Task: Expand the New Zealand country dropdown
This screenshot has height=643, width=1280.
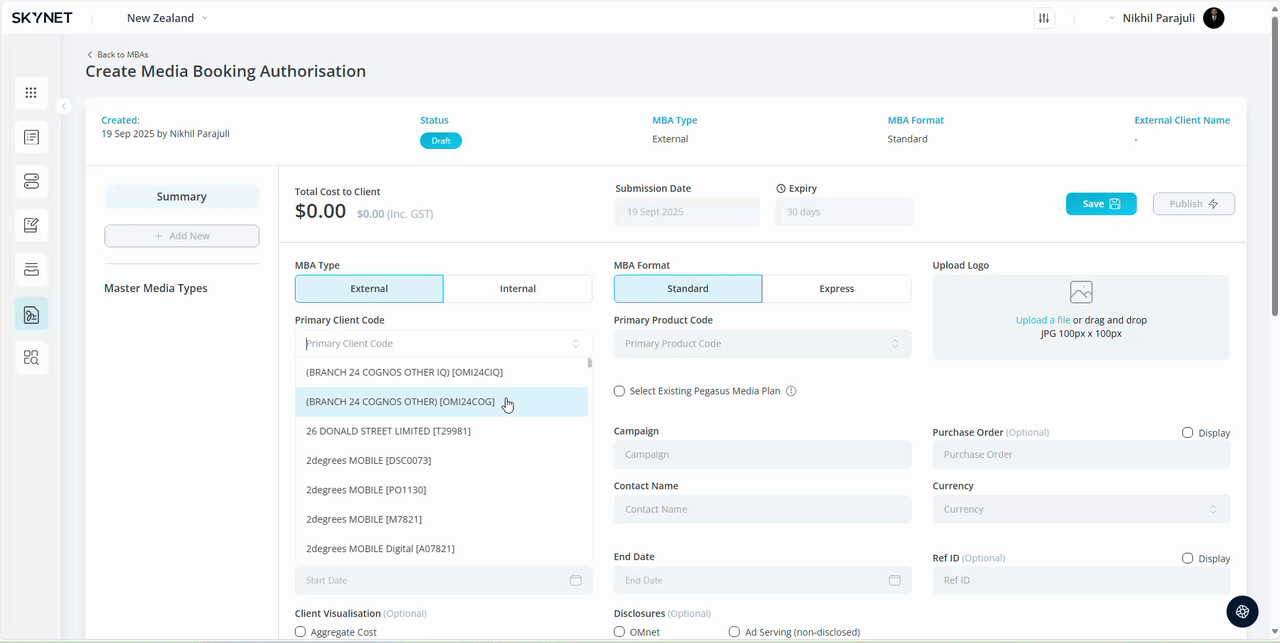Action: coord(167,18)
